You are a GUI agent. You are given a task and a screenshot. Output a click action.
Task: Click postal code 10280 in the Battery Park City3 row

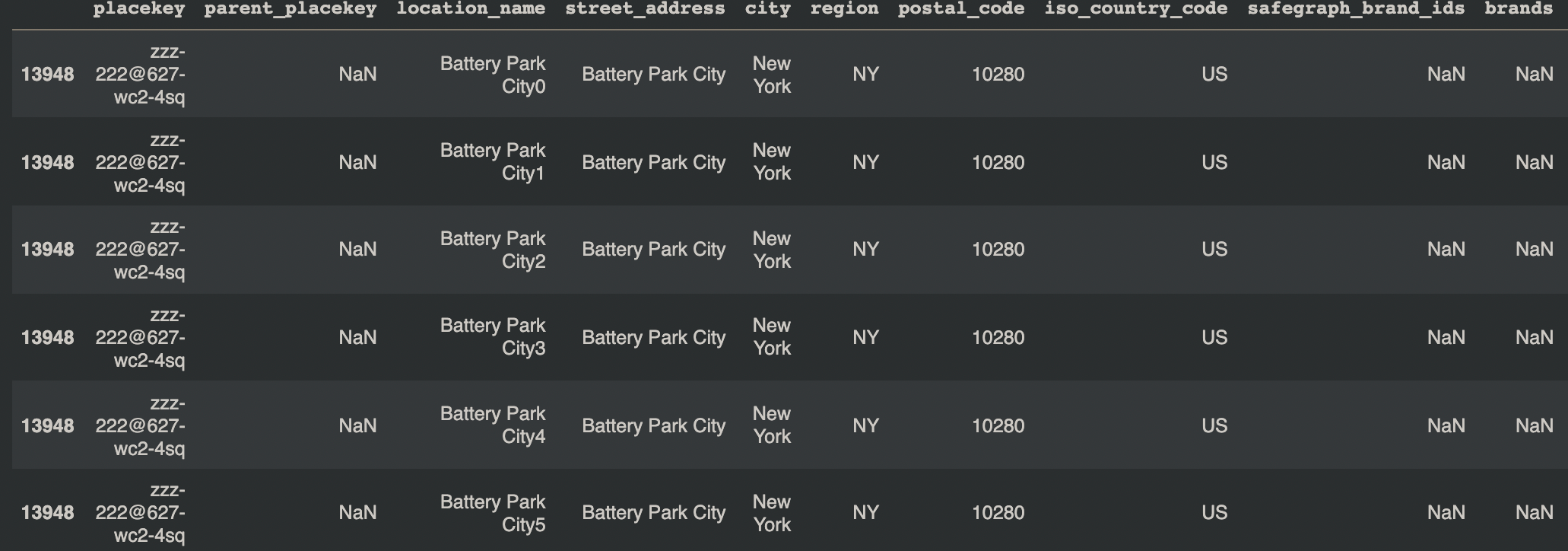(998, 337)
